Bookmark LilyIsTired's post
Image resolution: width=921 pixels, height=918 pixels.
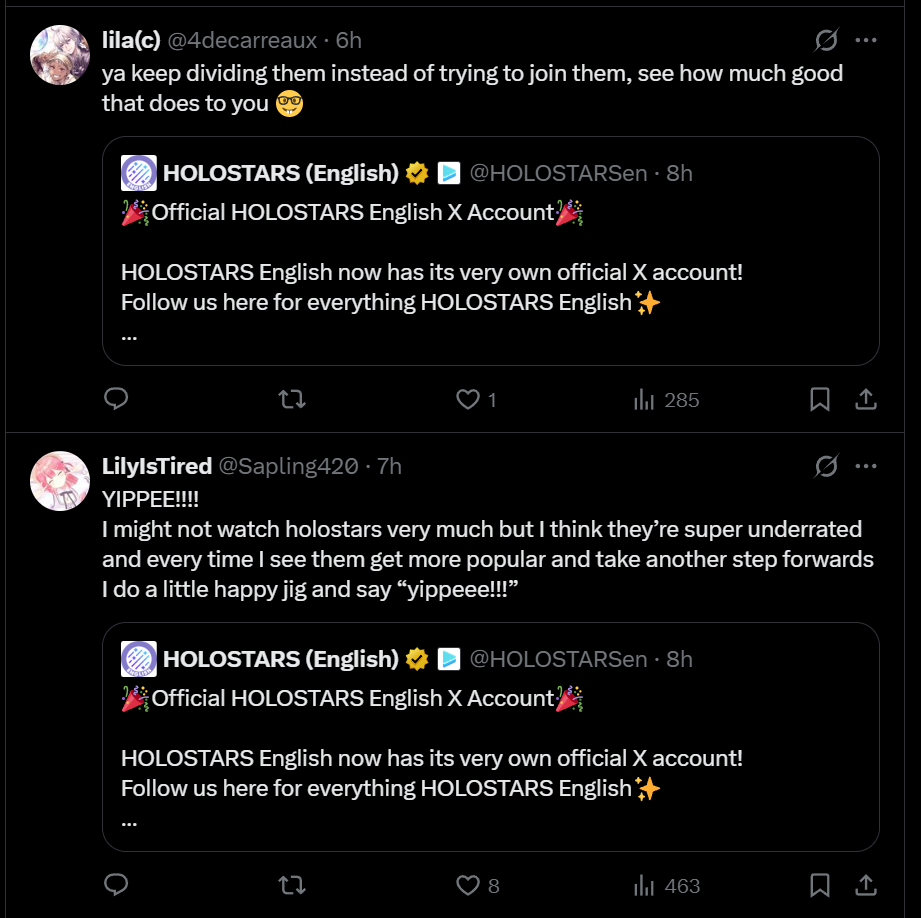[x=819, y=886]
